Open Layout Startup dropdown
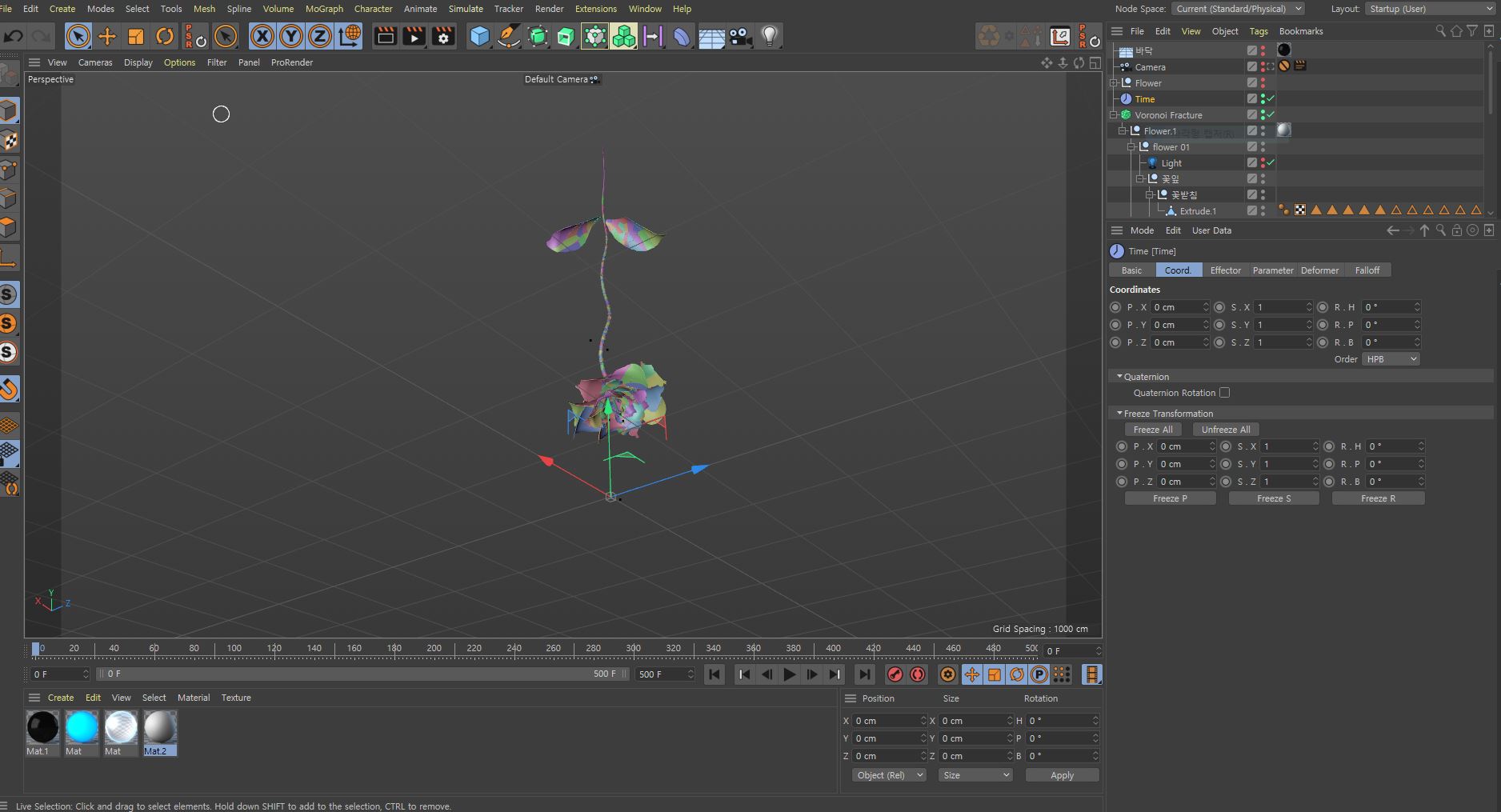The image size is (1501, 812). click(1430, 9)
